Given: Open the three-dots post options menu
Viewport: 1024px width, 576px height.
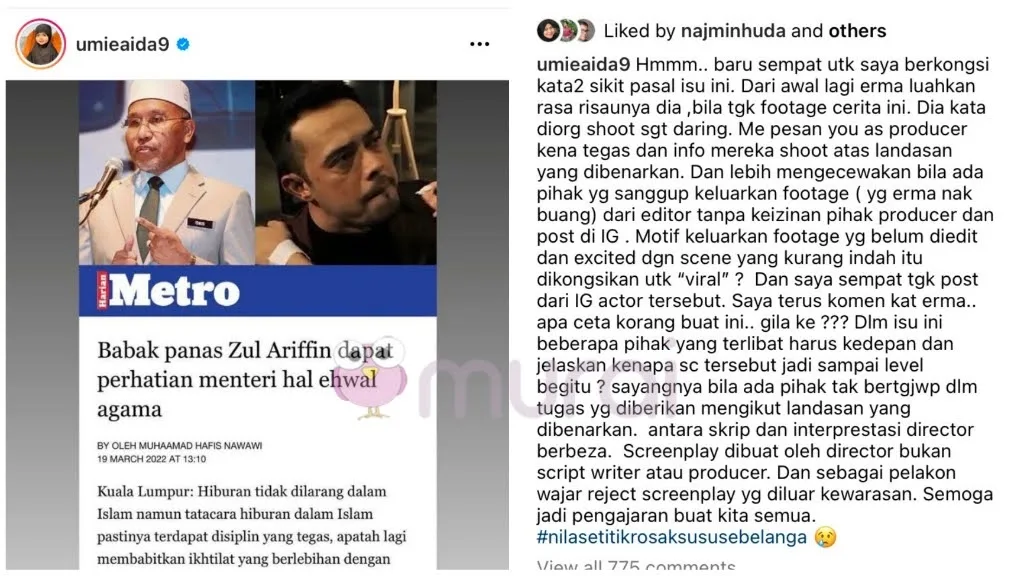Looking at the screenshot, I should [479, 44].
